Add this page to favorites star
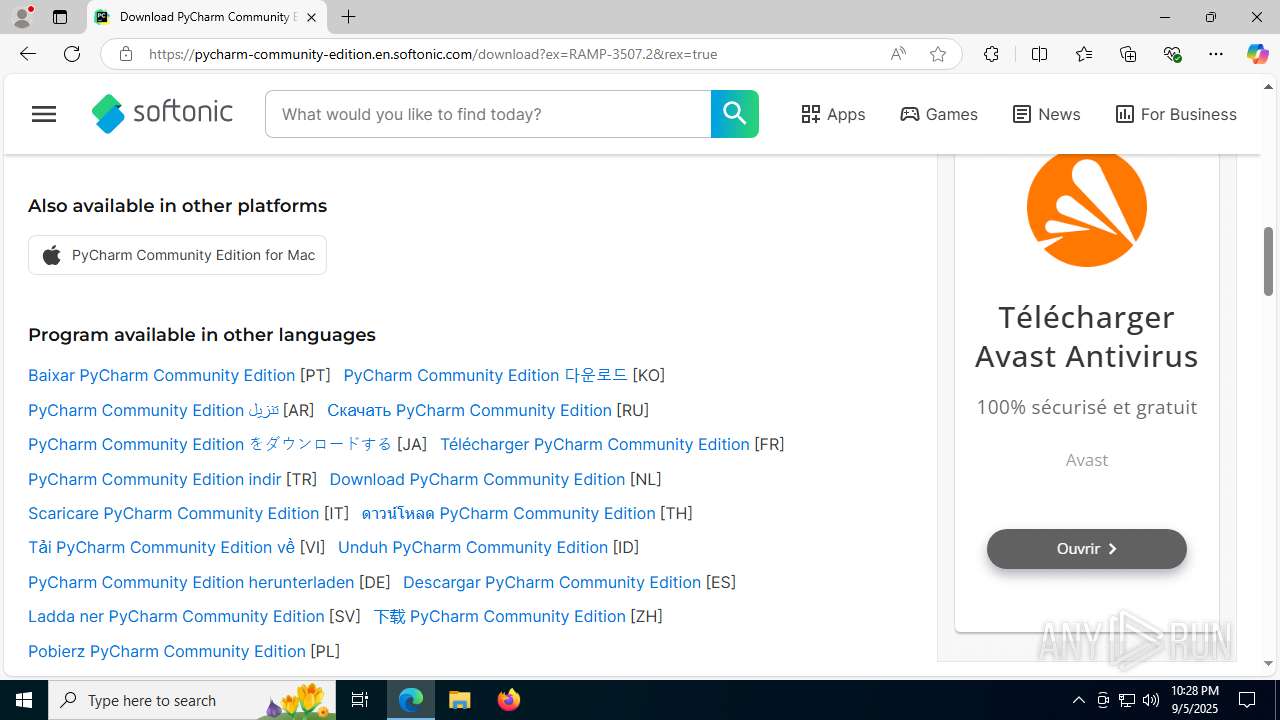Image resolution: width=1280 pixels, height=720 pixels. (938, 54)
